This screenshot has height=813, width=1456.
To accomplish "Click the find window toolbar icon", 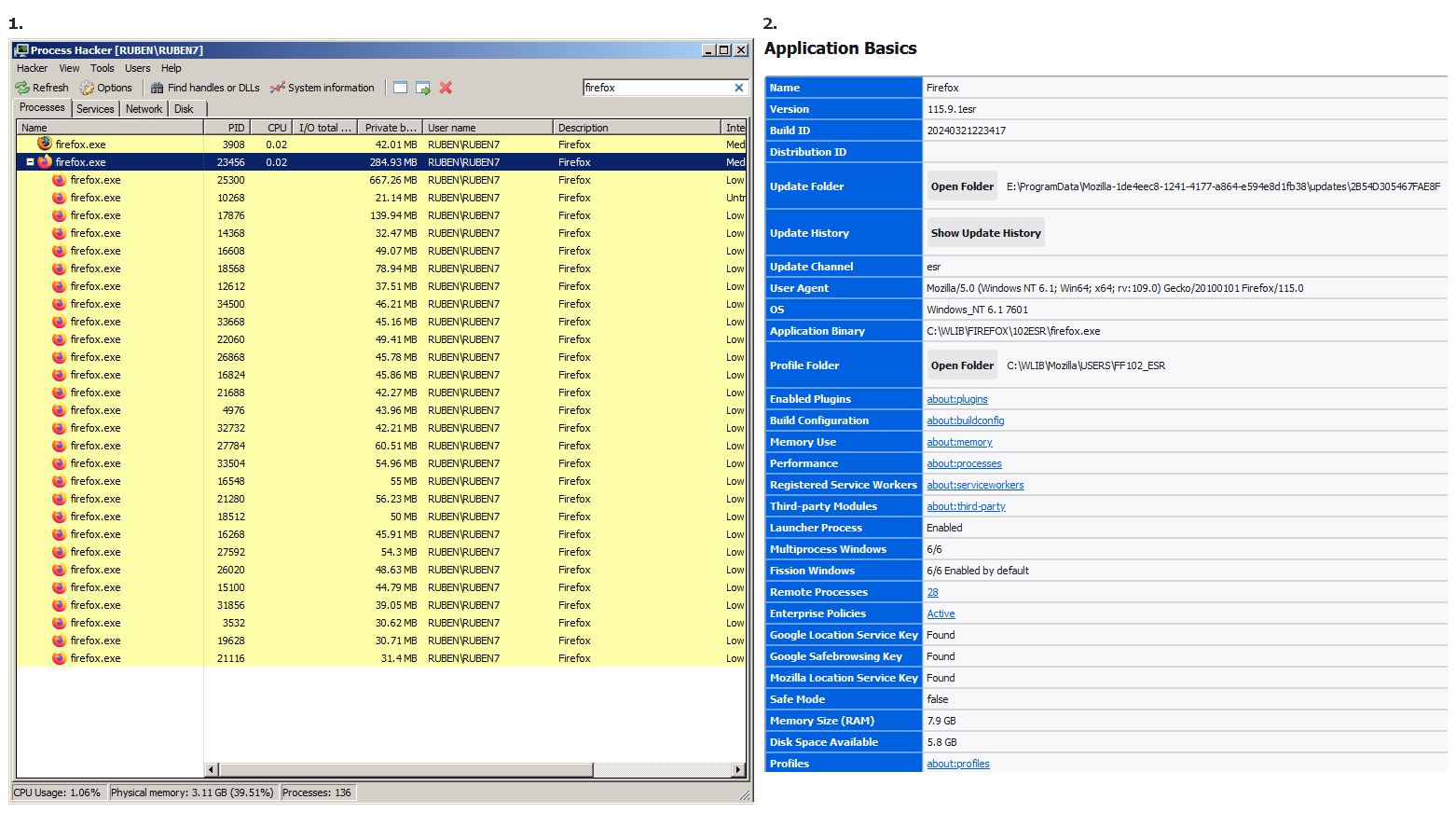I will (400, 88).
